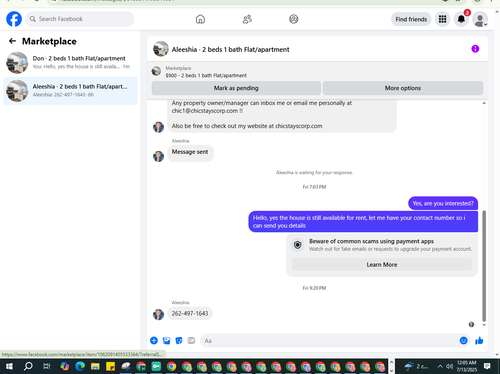Click Aleeshia's avatar in the chat header

point(161,49)
